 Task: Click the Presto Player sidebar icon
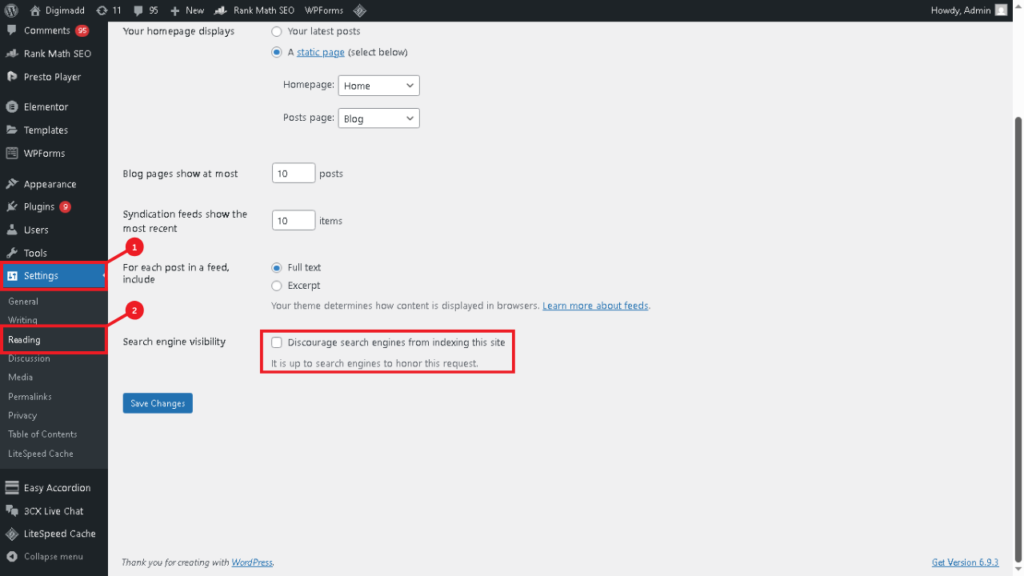click(x=12, y=77)
